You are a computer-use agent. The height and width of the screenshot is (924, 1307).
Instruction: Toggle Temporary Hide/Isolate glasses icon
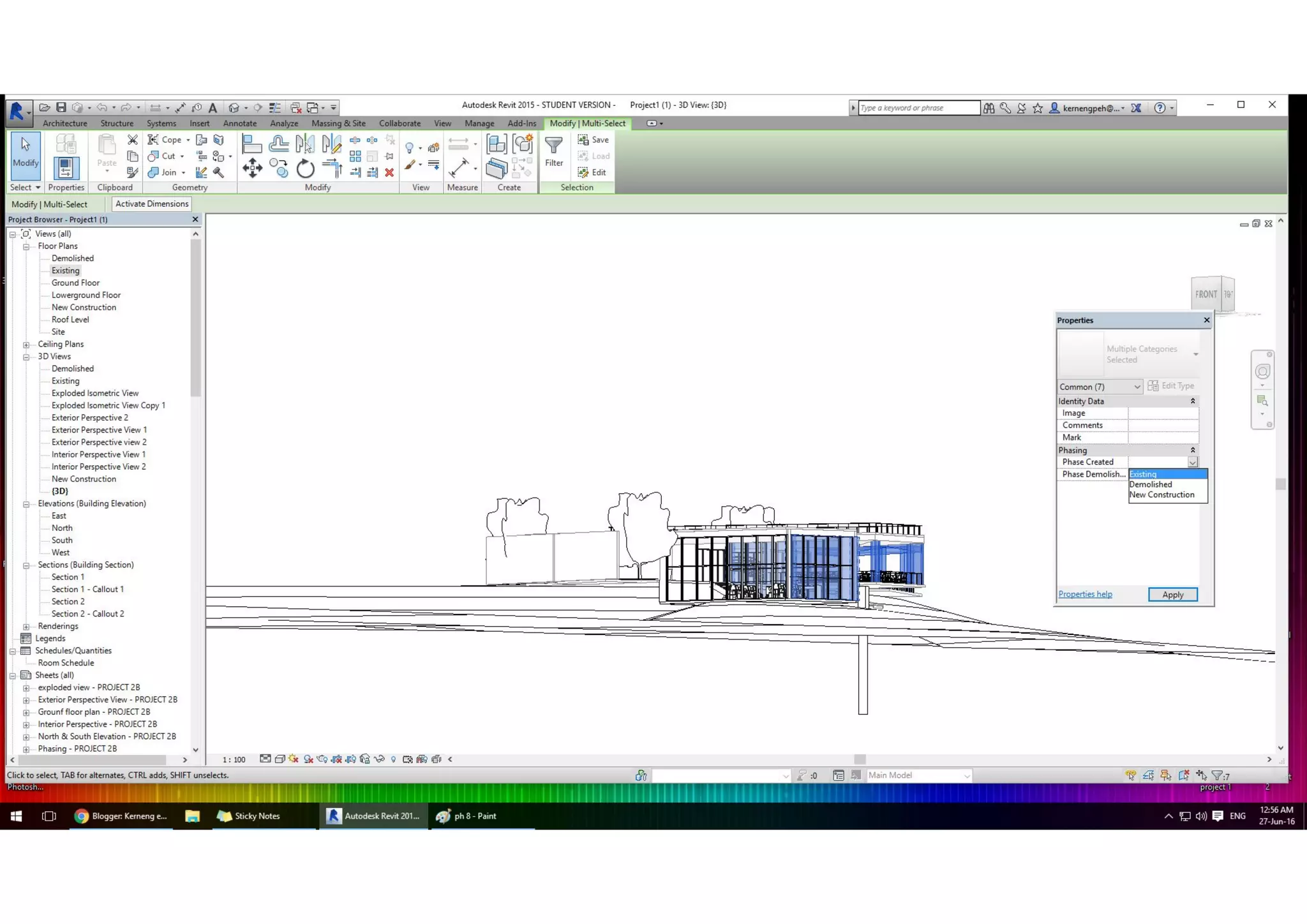pos(379,759)
